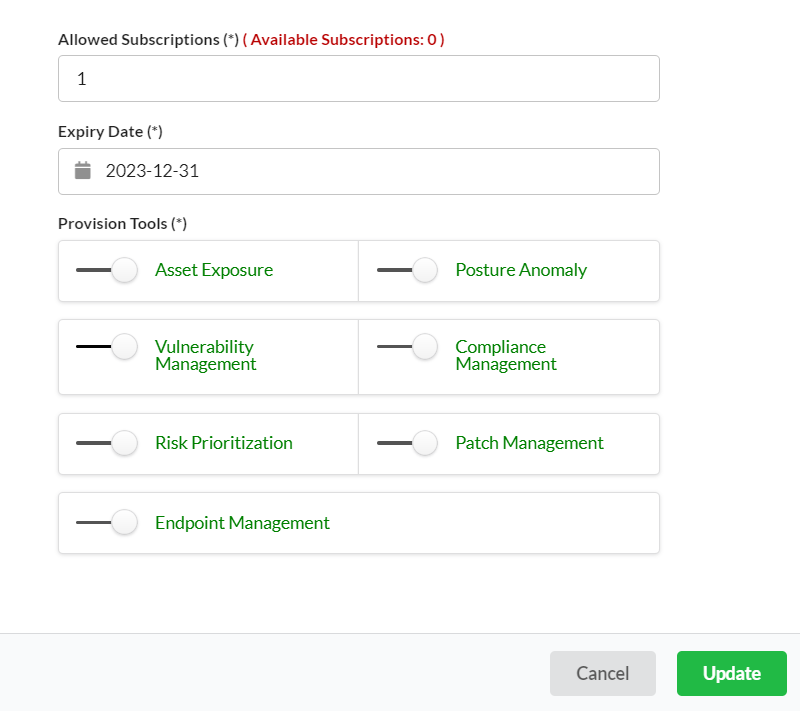Click the Asset Exposure label text
Viewport: 800px width, 711px height.
coord(214,270)
